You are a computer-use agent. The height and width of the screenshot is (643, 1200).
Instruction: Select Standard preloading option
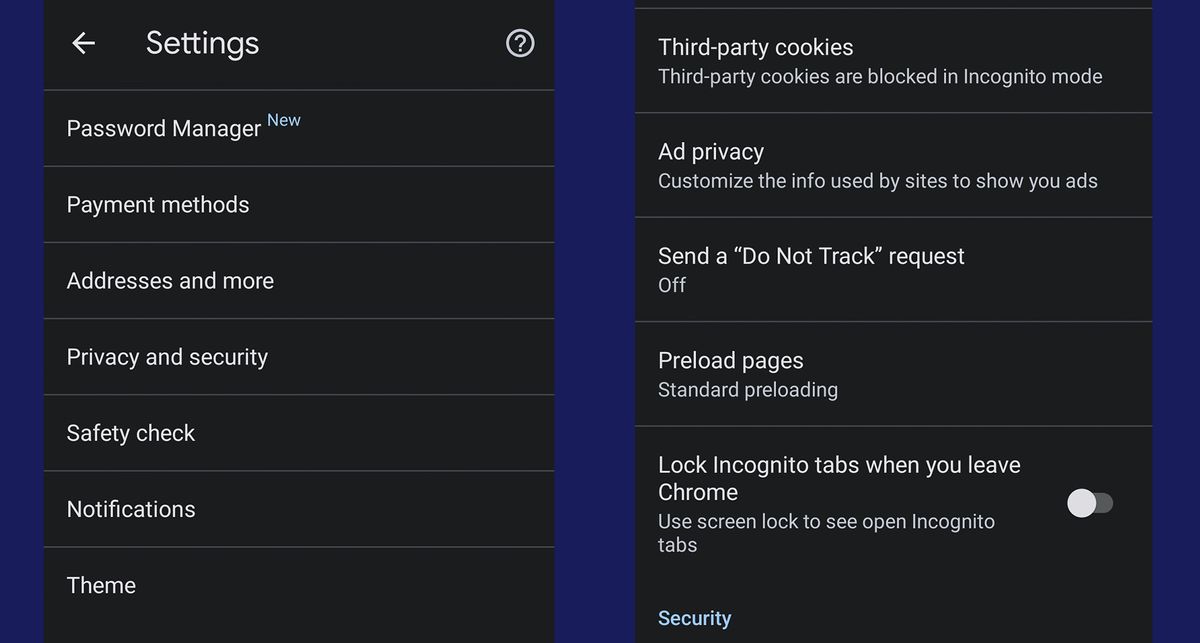click(x=748, y=390)
